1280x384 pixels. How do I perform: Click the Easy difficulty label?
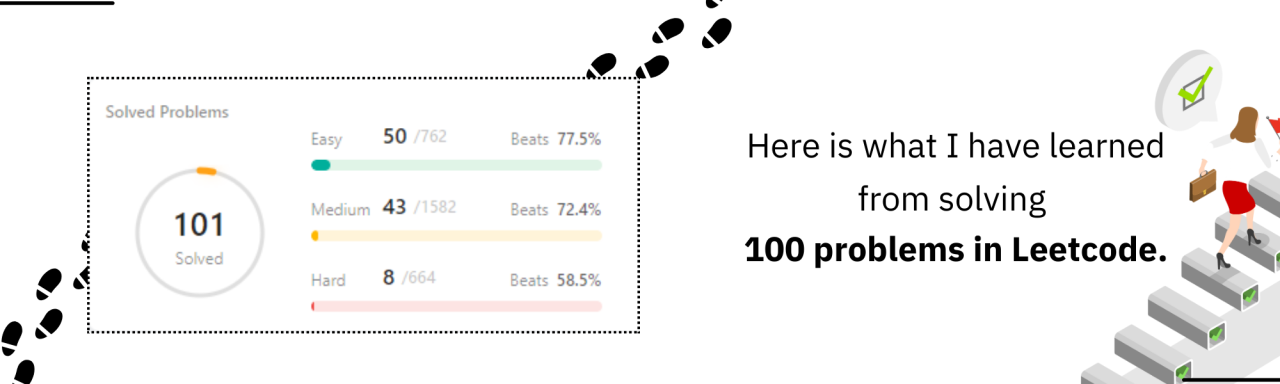pos(326,139)
